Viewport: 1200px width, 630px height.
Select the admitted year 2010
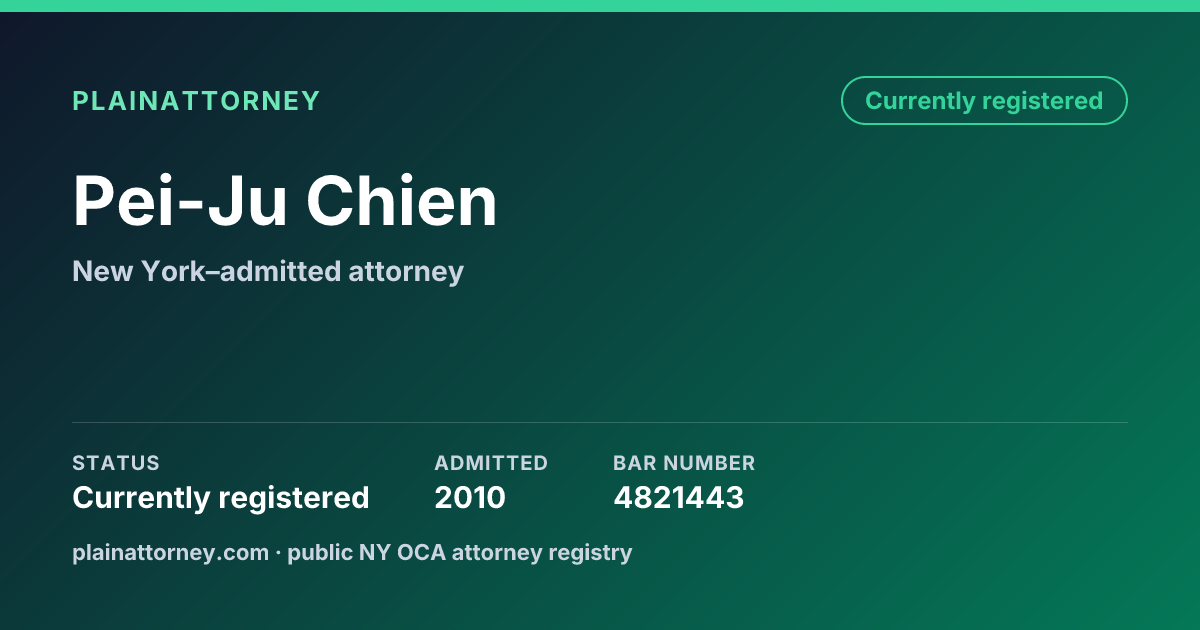[470, 497]
